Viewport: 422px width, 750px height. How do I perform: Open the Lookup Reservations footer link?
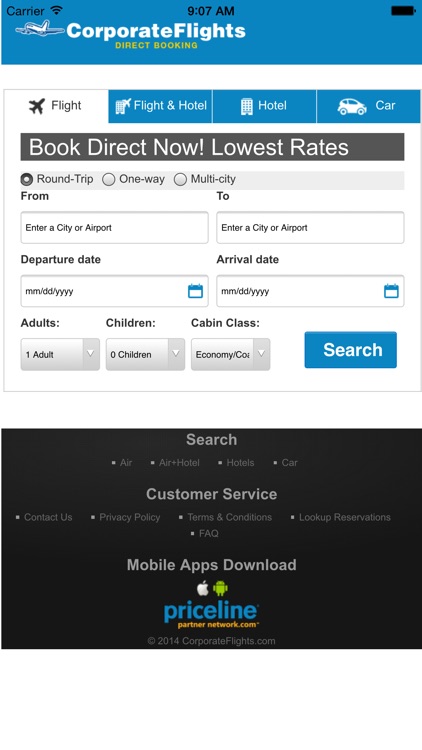pos(344,517)
